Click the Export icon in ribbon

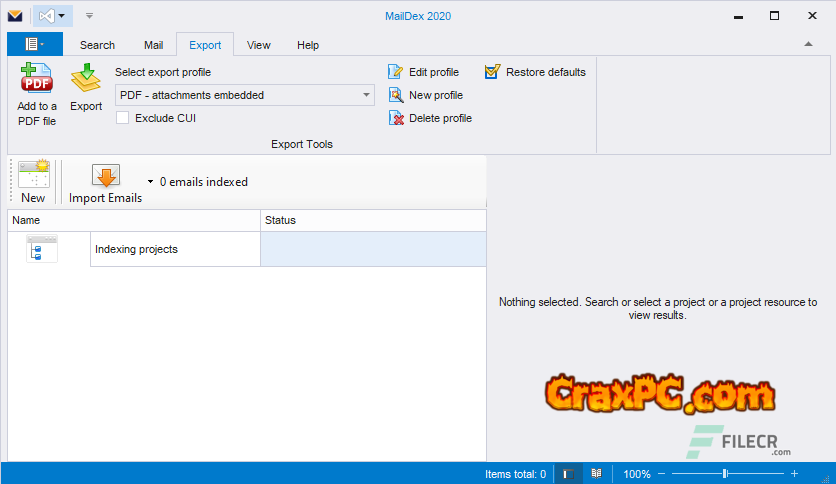(86, 79)
